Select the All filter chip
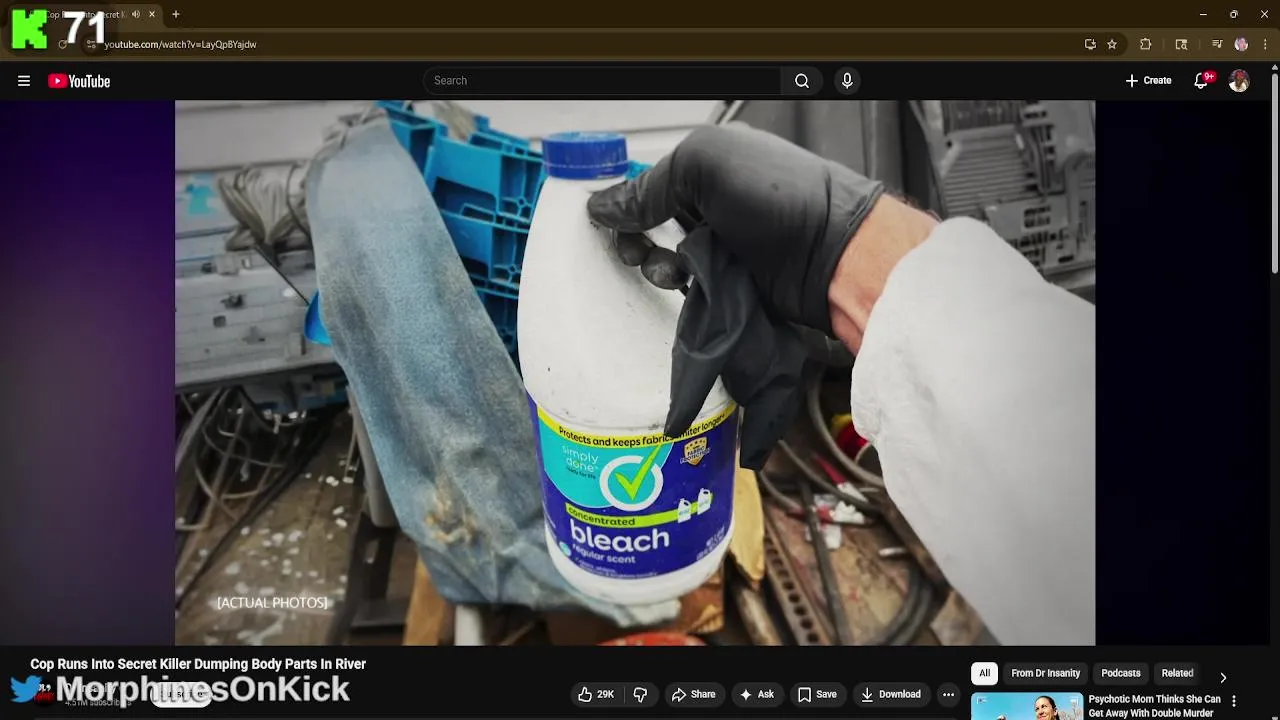This screenshot has width=1280, height=720. pos(985,673)
